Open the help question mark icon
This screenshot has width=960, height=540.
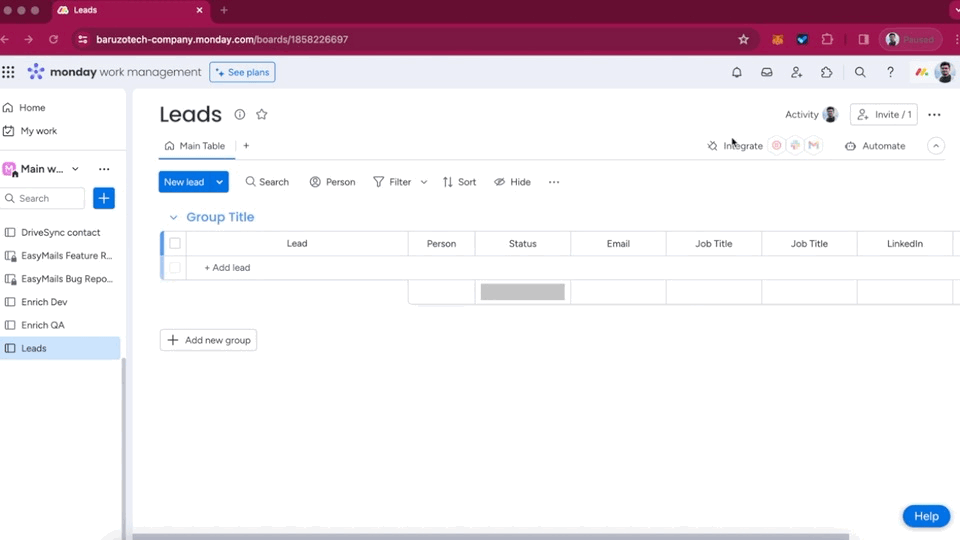click(890, 72)
